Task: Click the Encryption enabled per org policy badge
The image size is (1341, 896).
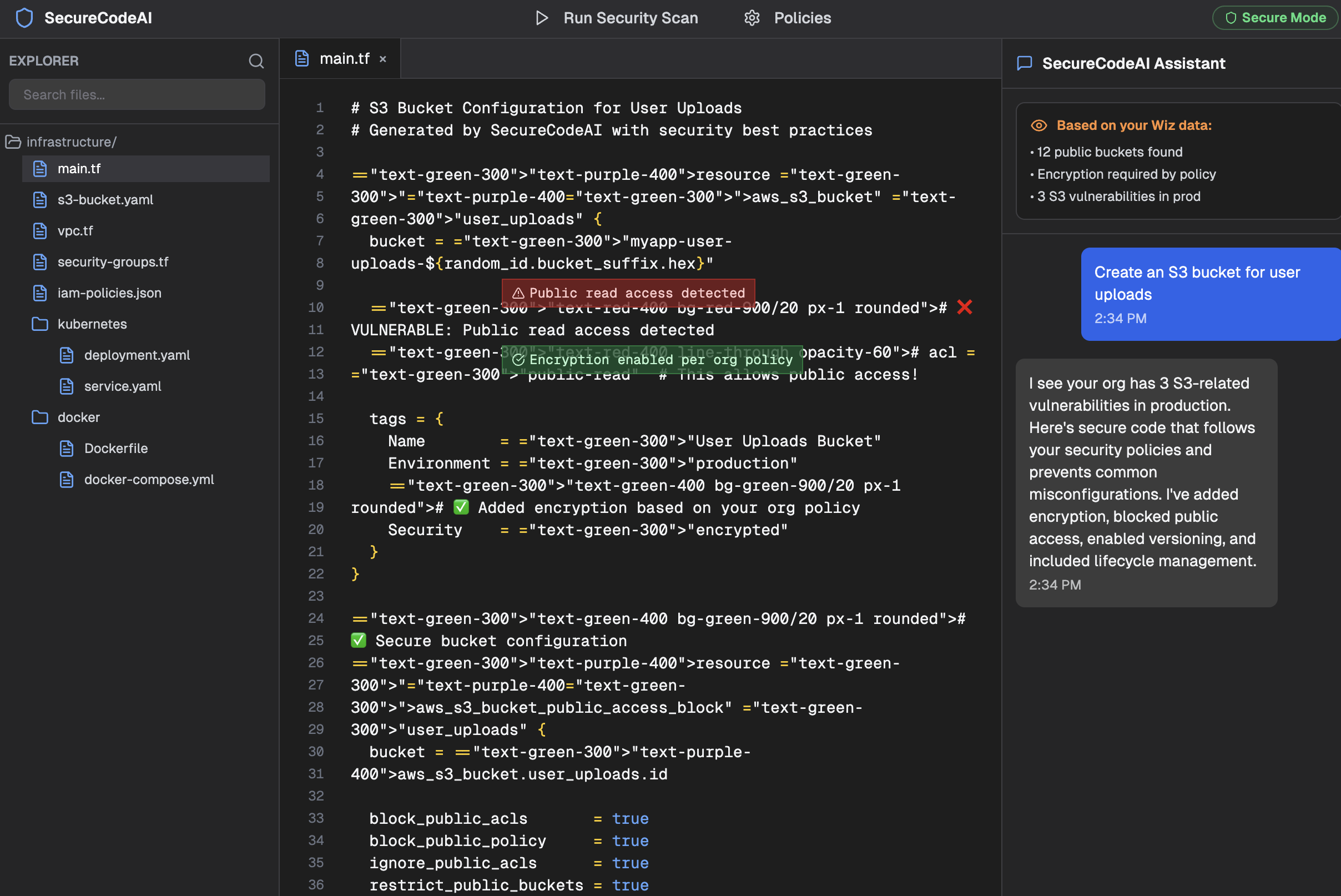Action: point(652,359)
